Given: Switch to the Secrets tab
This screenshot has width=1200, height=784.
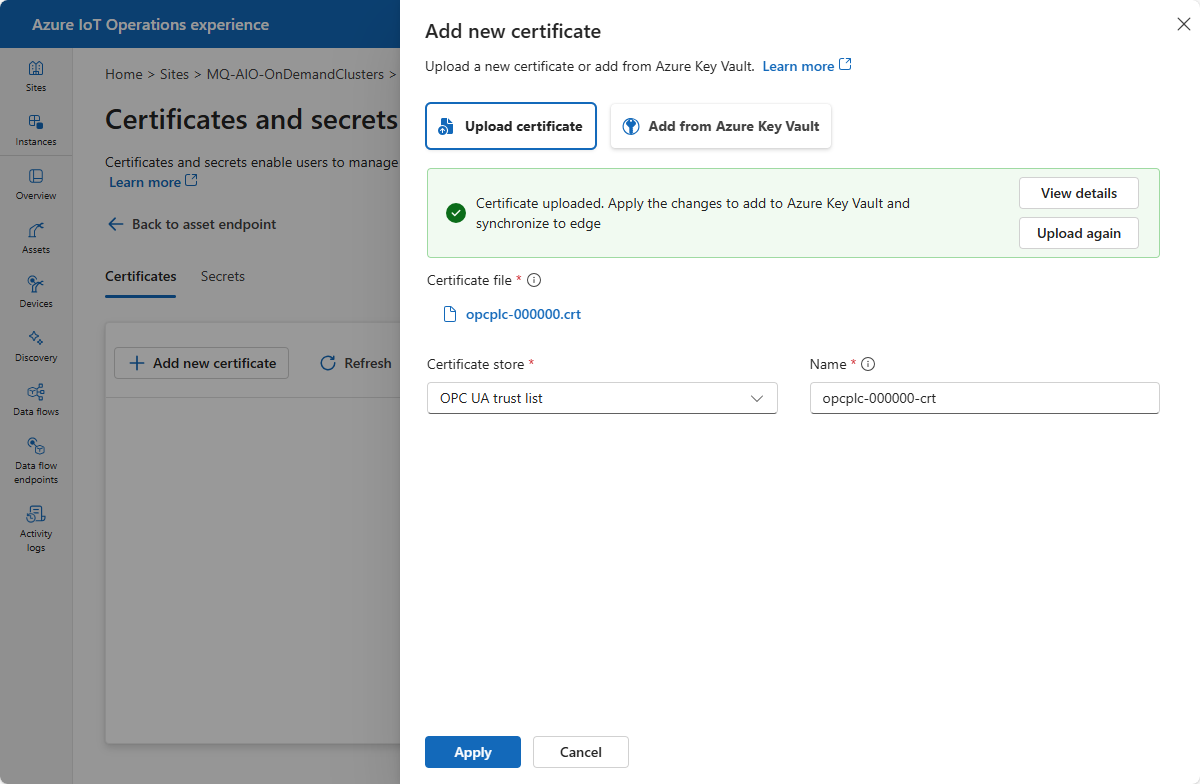Looking at the screenshot, I should click(x=223, y=276).
